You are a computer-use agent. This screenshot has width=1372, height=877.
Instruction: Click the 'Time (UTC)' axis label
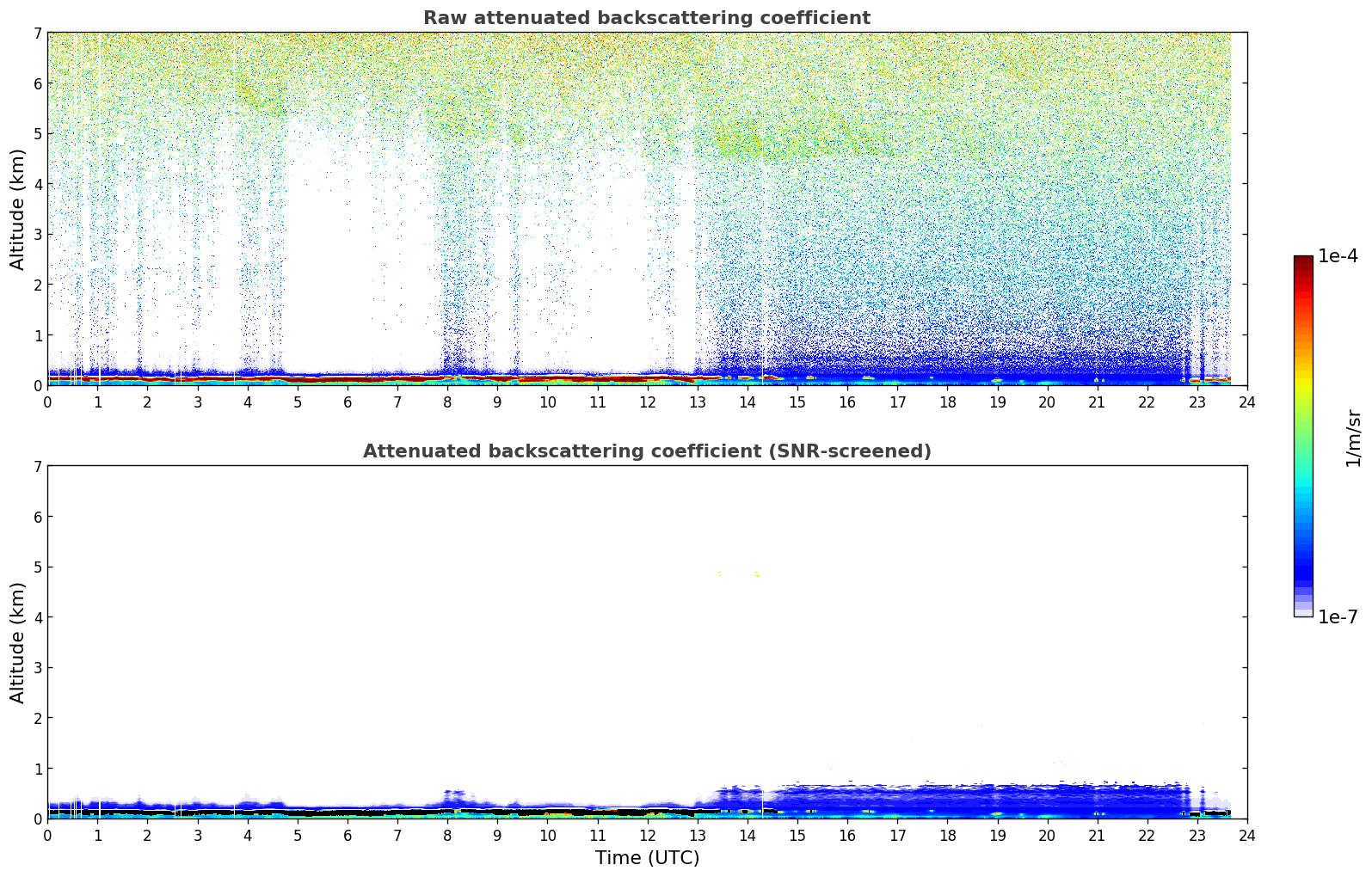pyautogui.click(x=646, y=857)
